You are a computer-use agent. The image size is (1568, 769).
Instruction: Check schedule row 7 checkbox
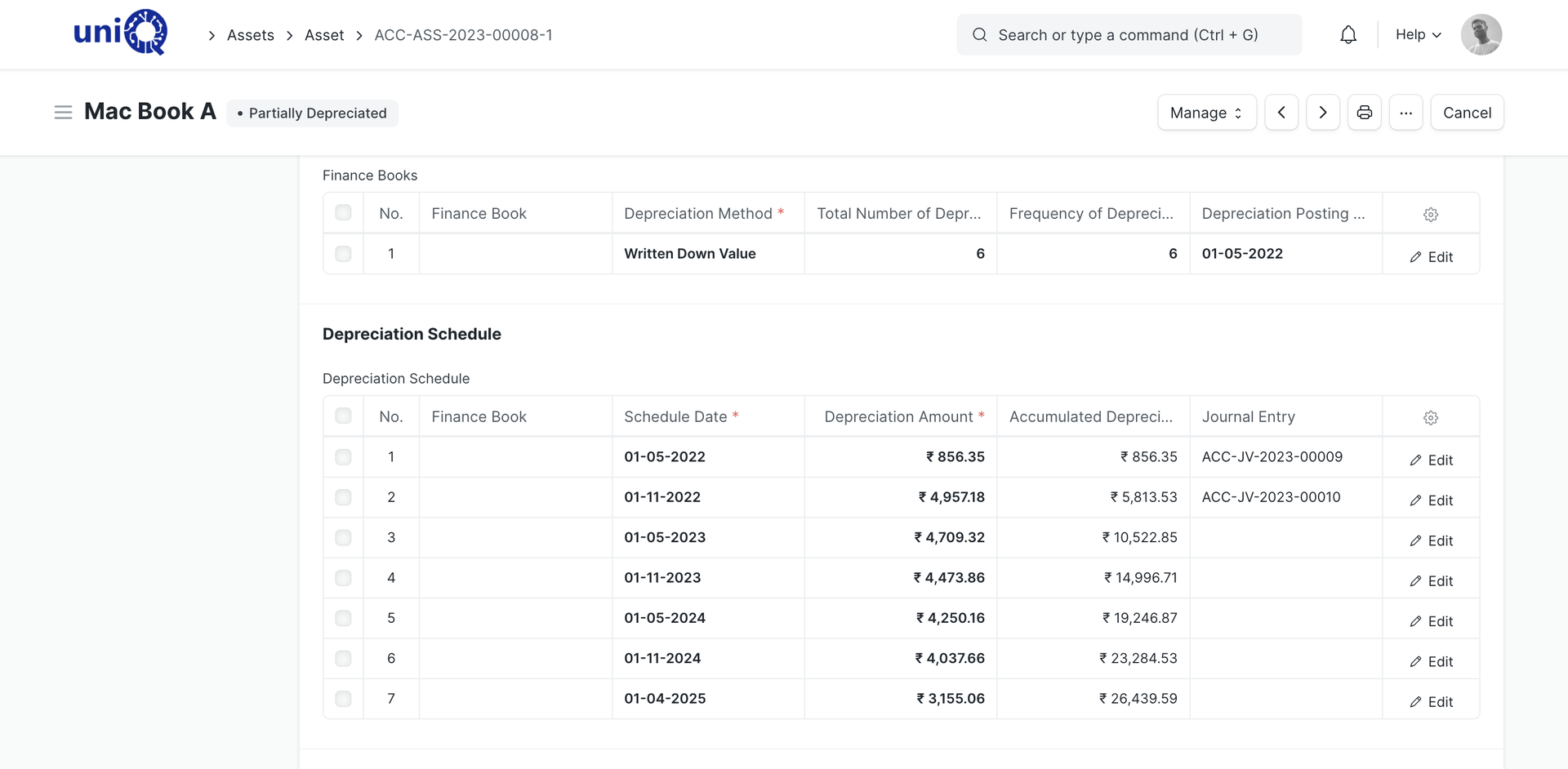coord(343,698)
